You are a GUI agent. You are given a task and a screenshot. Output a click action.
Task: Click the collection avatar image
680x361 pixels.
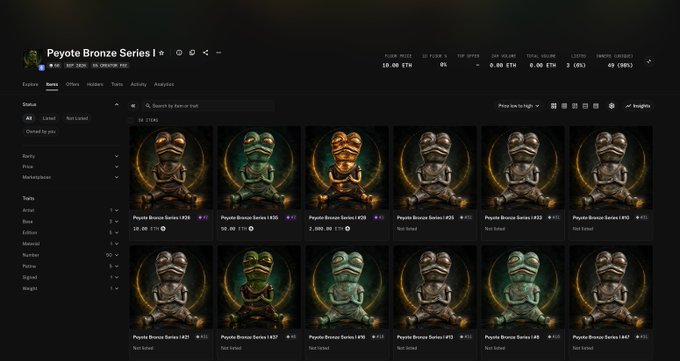[33, 59]
